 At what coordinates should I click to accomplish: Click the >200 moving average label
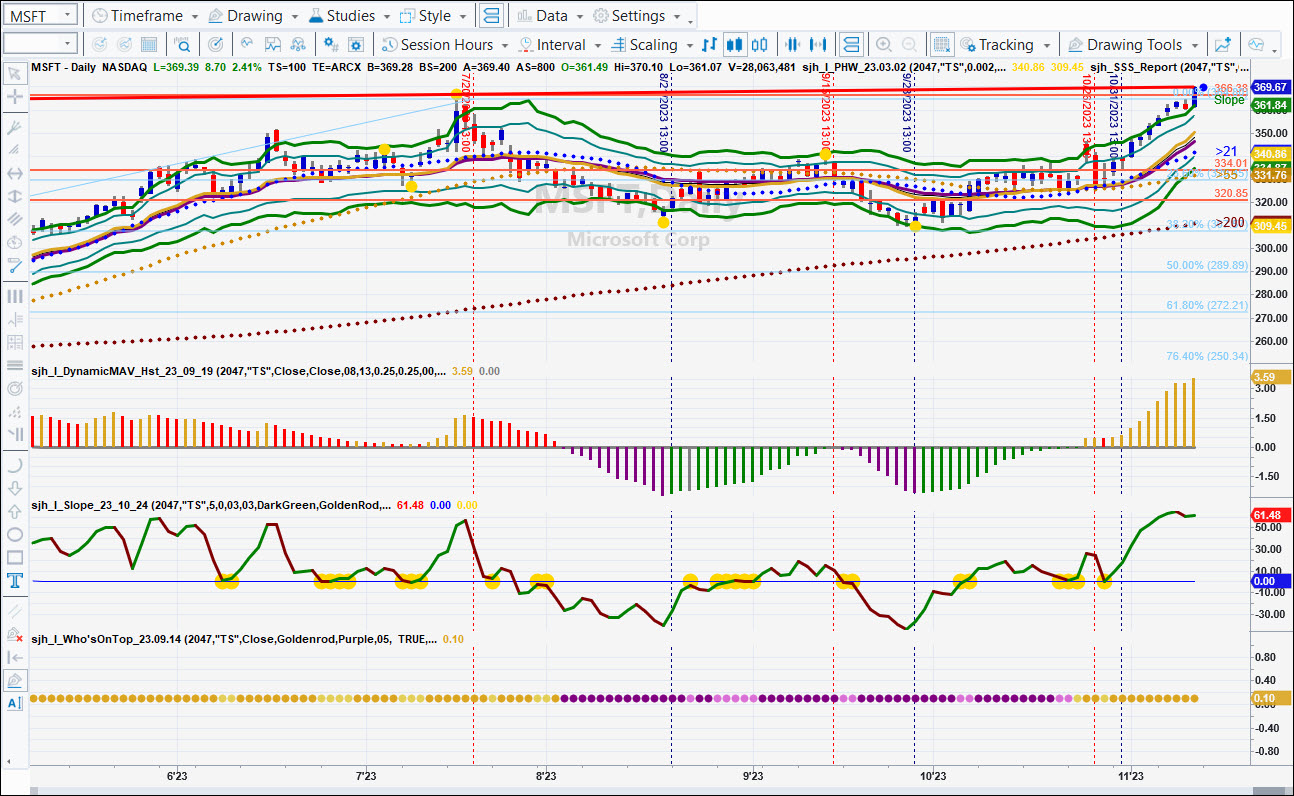point(1230,222)
